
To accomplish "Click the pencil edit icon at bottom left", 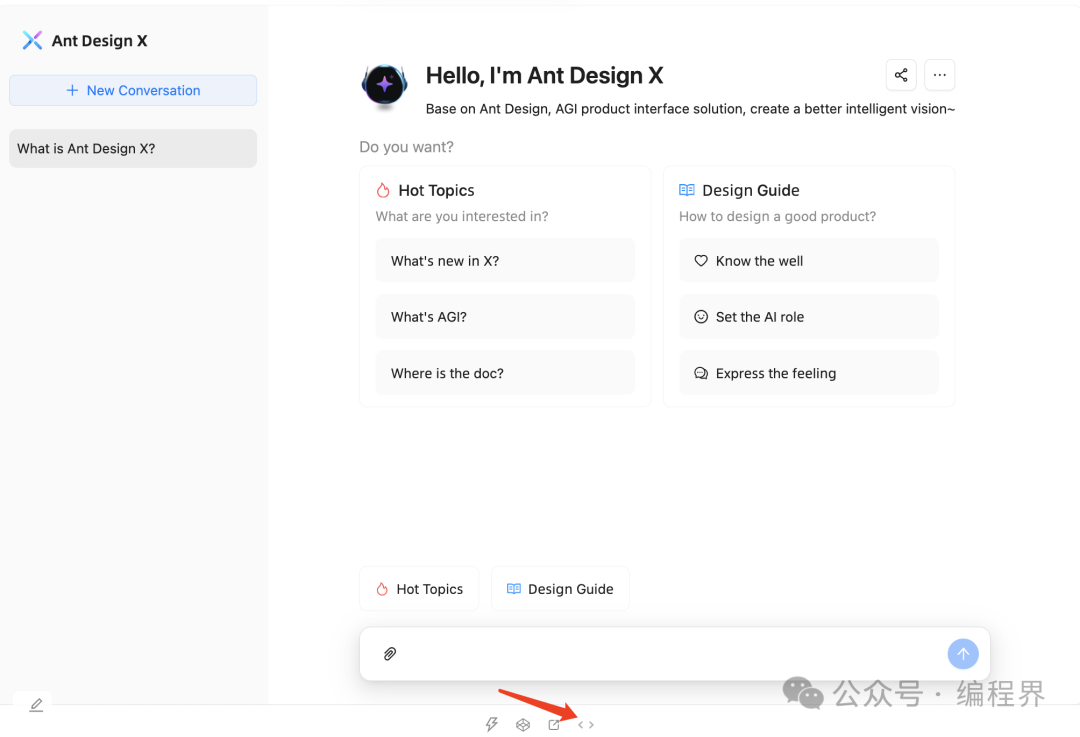I will click(x=36, y=705).
